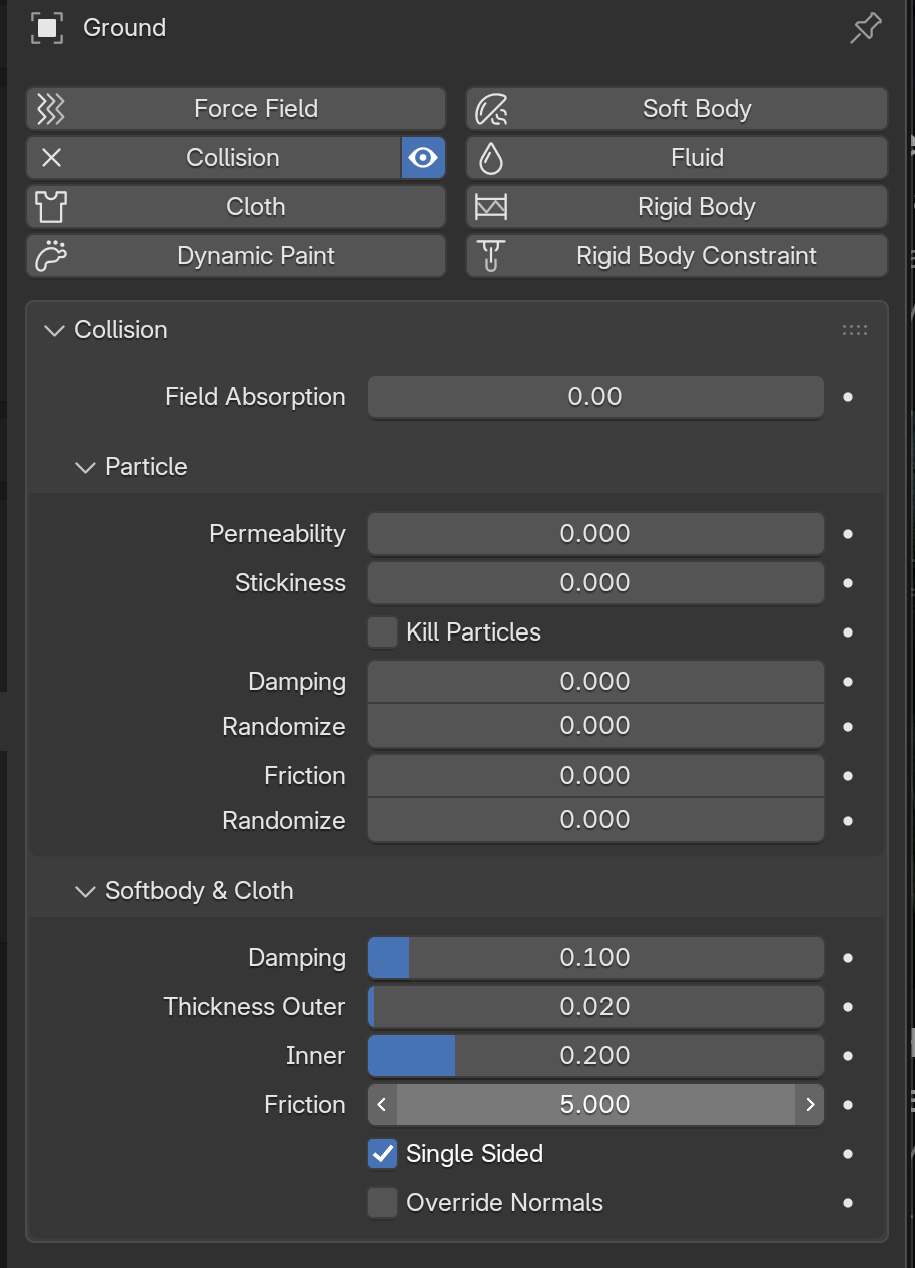Enable the Override Normals checkbox
The height and width of the screenshot is (1268, 915).
[382, 1203]
